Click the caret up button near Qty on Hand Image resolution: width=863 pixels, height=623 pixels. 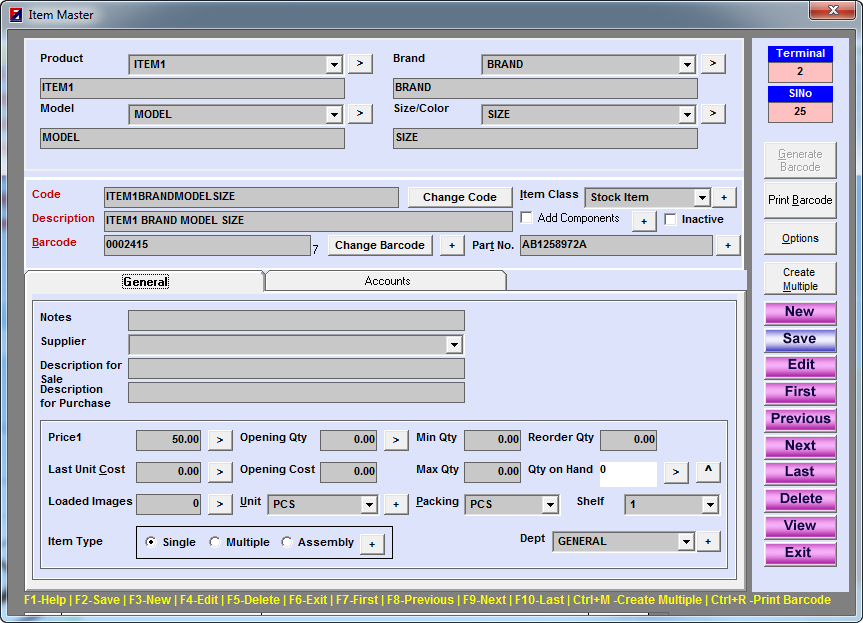tap(708, 472)
